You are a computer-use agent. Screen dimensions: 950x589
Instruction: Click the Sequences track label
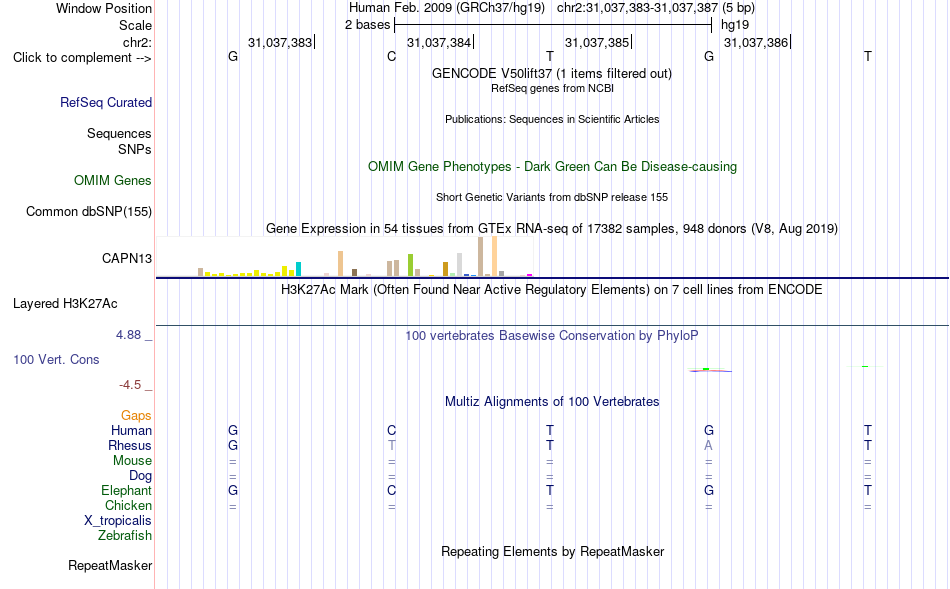[x=119, y=133]
